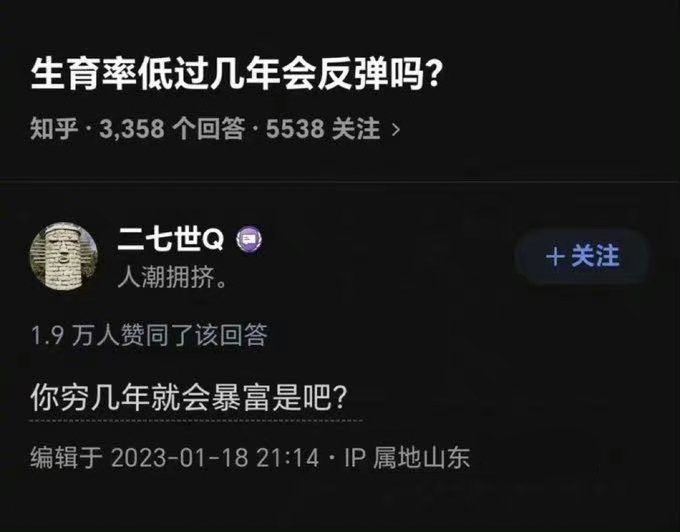The width and height of the screenshot is (680, 532).
Task: Click the 知乎 source label
Action: (x=54, y=129)
